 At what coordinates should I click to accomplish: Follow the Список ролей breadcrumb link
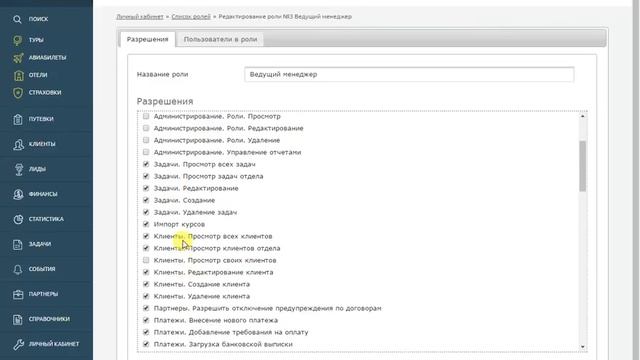[191, 17]
